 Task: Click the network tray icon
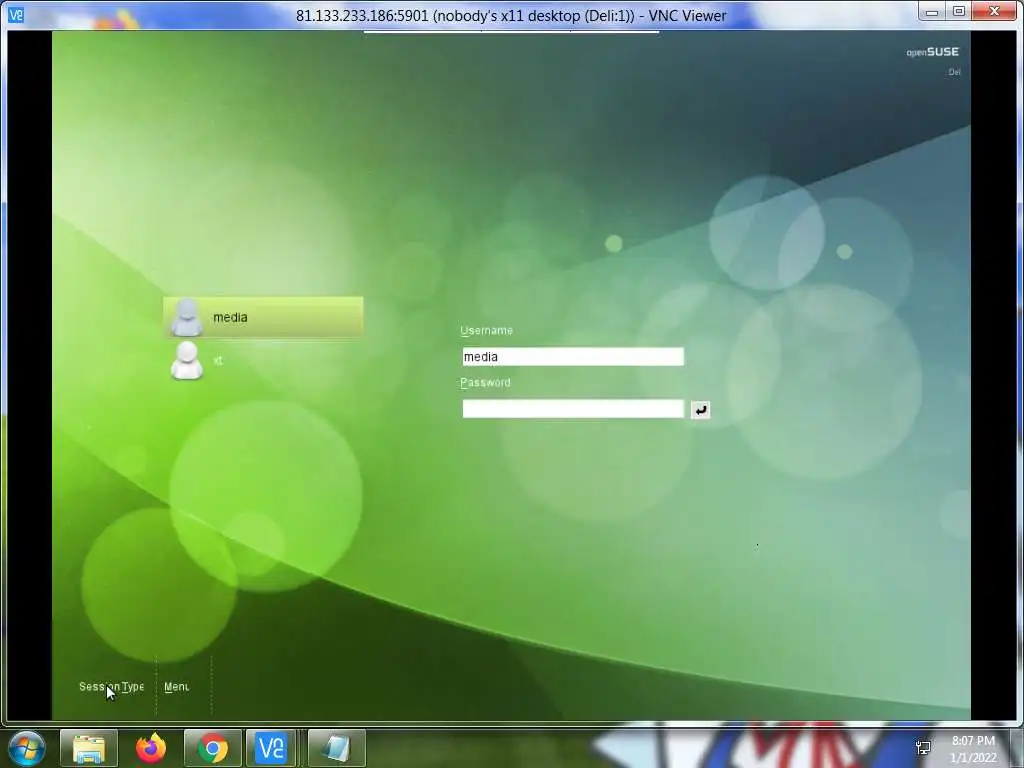pos(923,748)
